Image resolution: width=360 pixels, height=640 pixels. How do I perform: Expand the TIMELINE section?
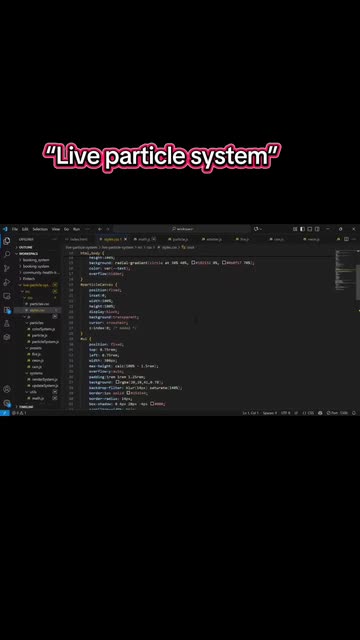(x=26, y=407)
